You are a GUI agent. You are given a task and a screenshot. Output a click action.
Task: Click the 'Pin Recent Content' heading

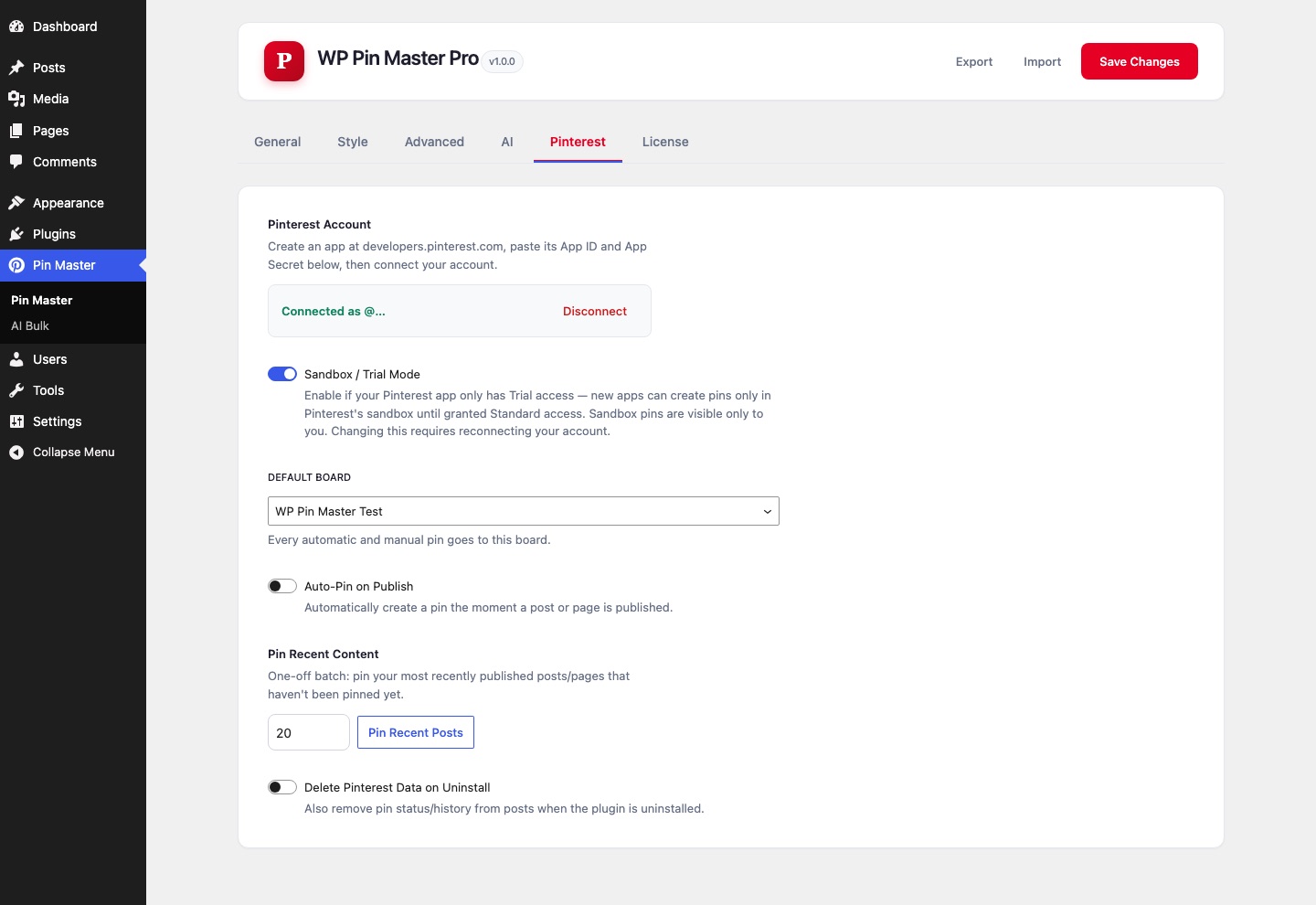324,654
